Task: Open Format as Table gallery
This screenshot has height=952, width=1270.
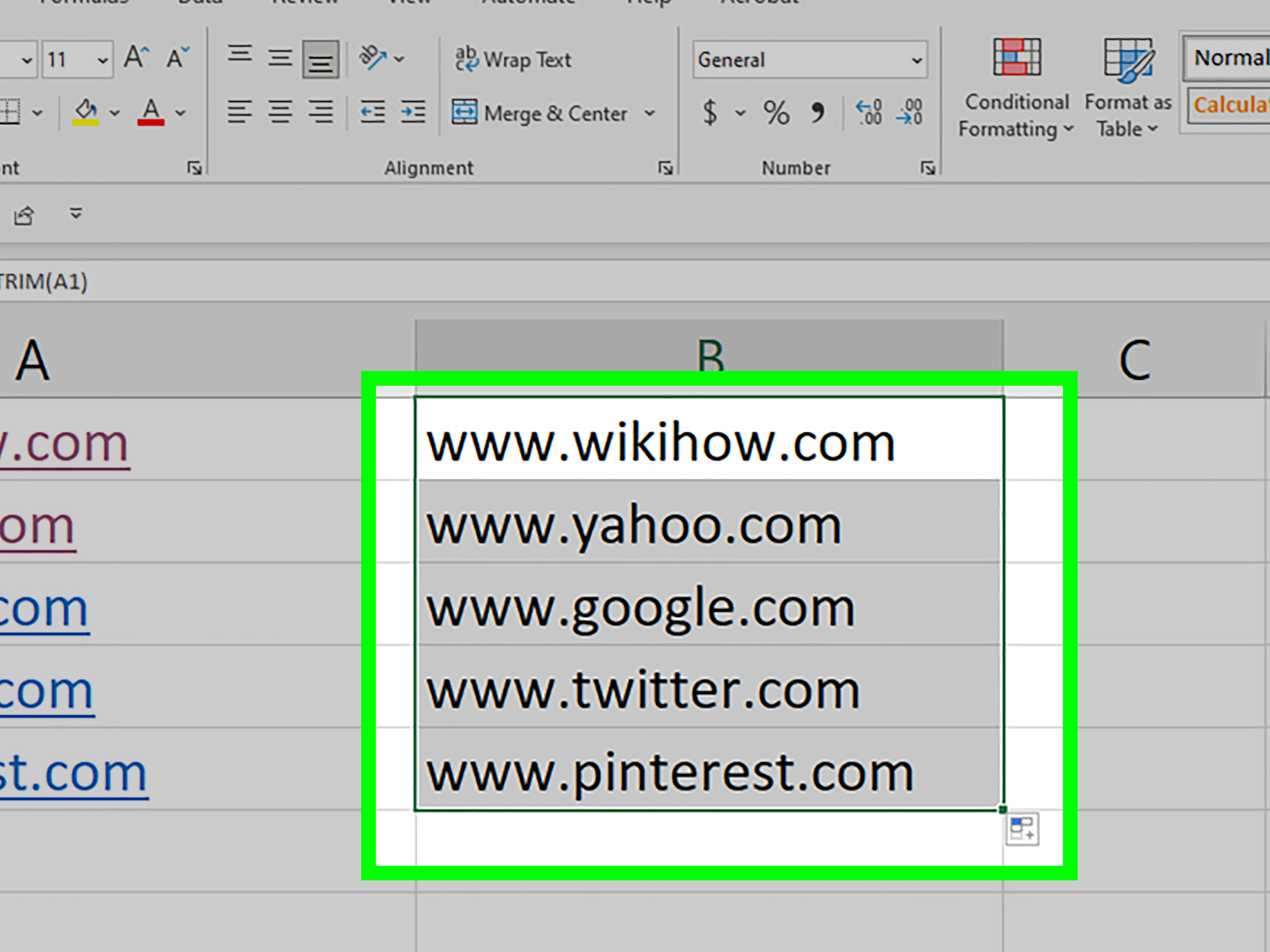Action: coord(1128,88)
